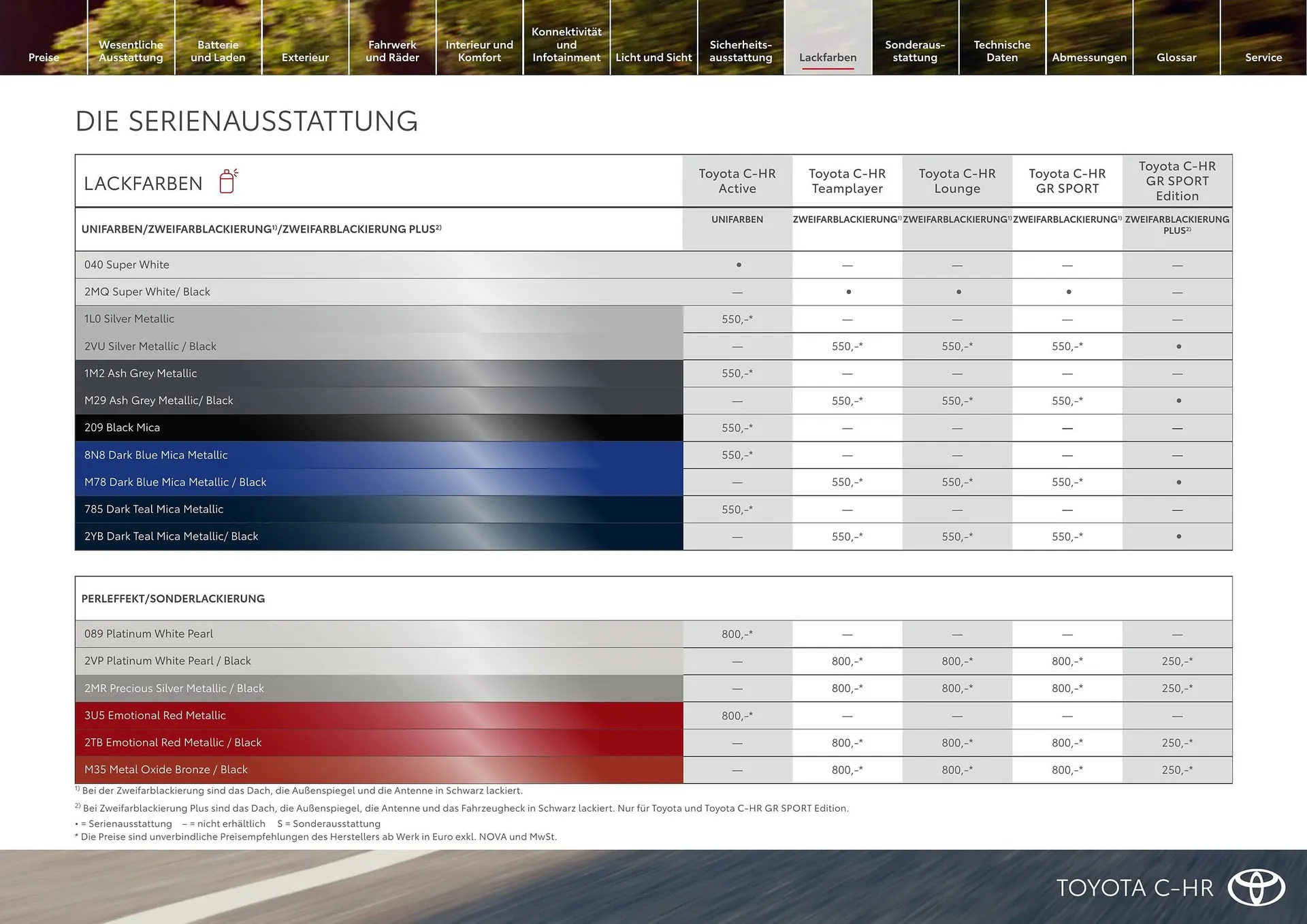Open Konnektivität und Infotainment
The image size is (1307, 924).
[x=566, y=44]
